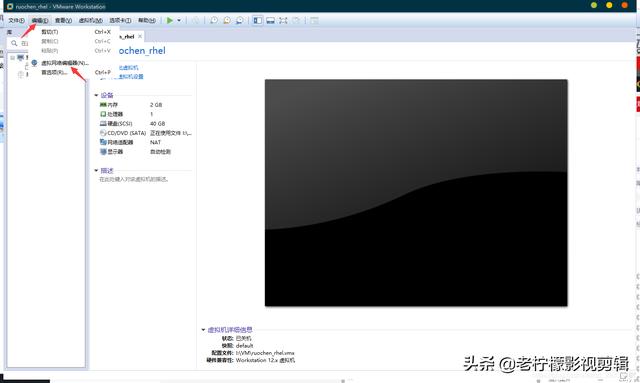Viewport: 640px width, 383px height.
Task: Click the VMware Workstation title bar icon
Action: click(10, 7)
